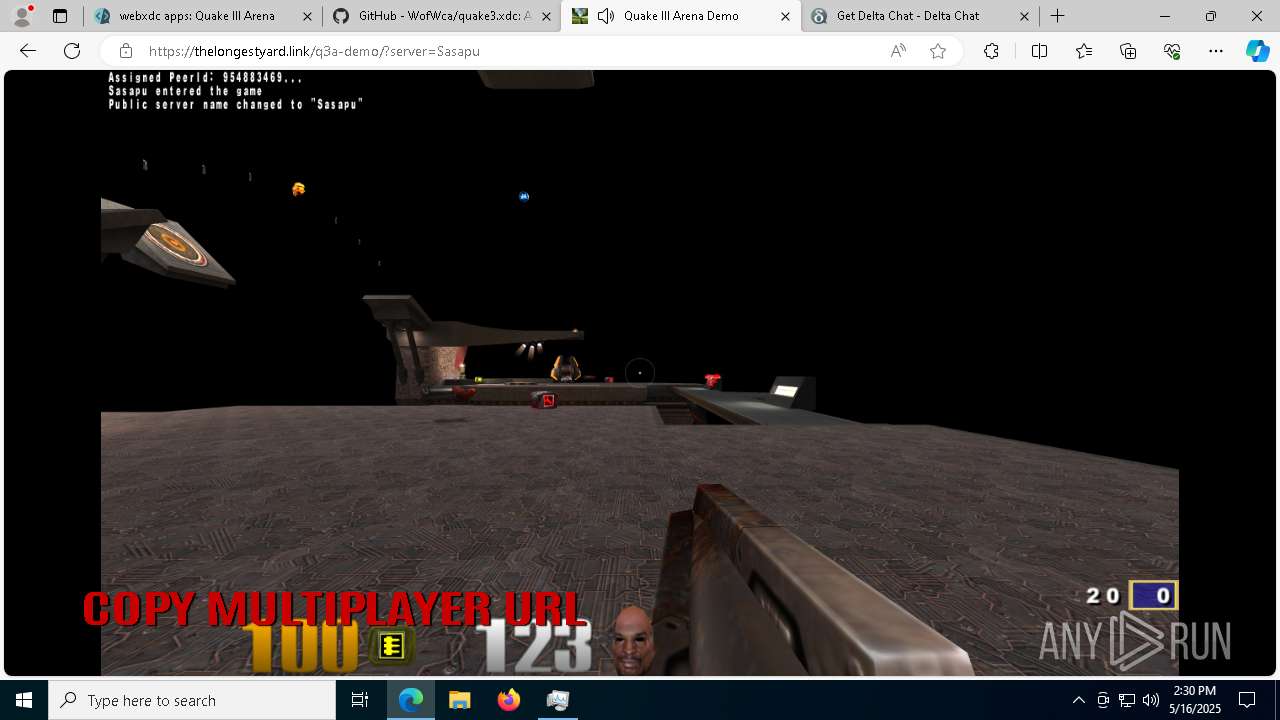Click the fraglimit number 20
The height and width of the screenshot is (720, 1280).
click(1103, 596)
